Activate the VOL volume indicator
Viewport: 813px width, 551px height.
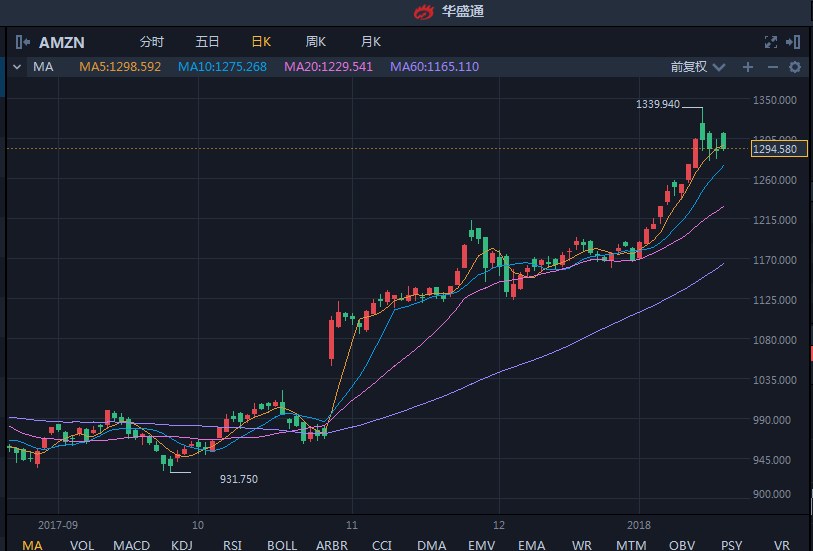coord(82,544)
